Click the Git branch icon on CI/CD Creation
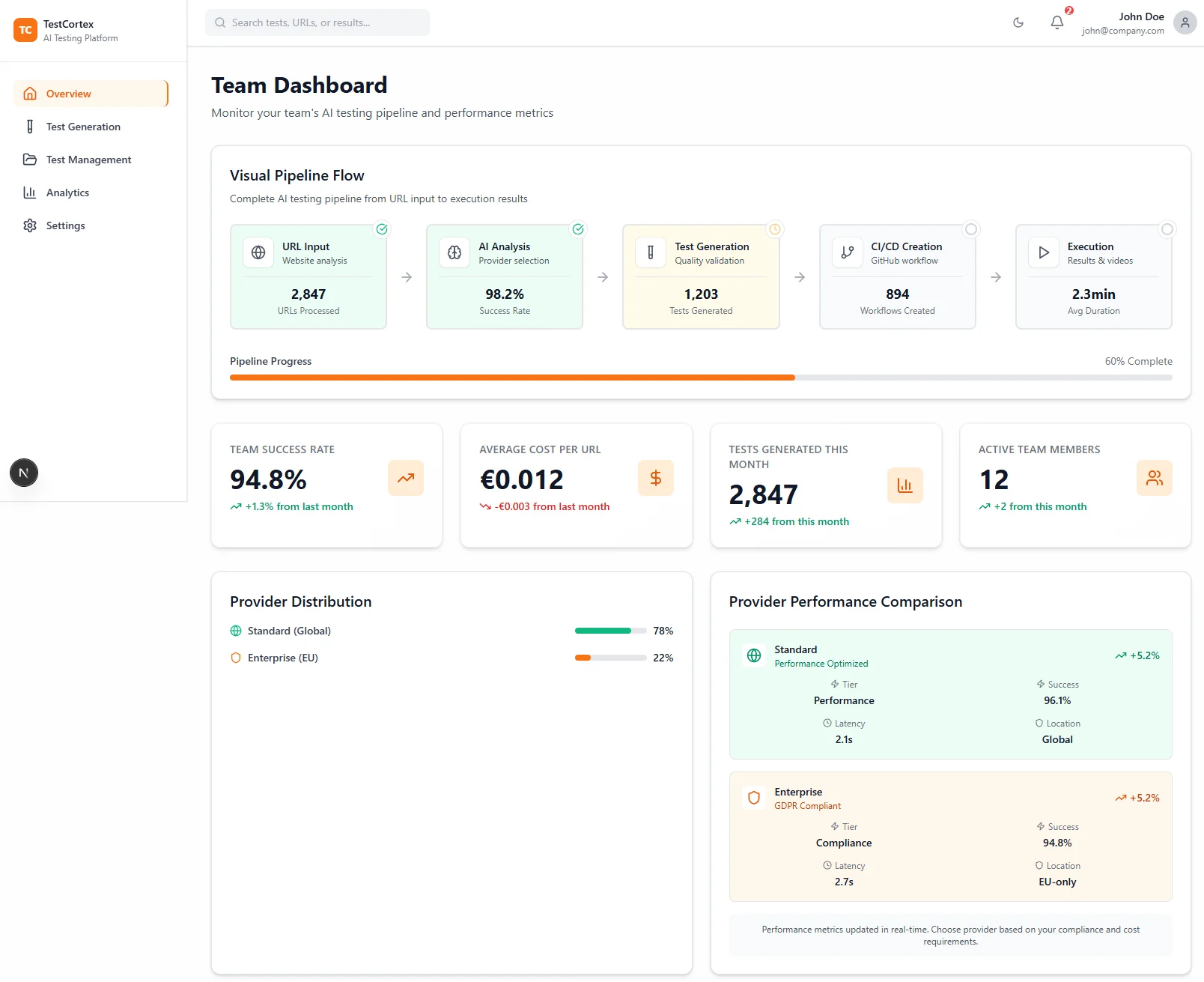This screenshot has width=1204, height=982. click(847, 252)
